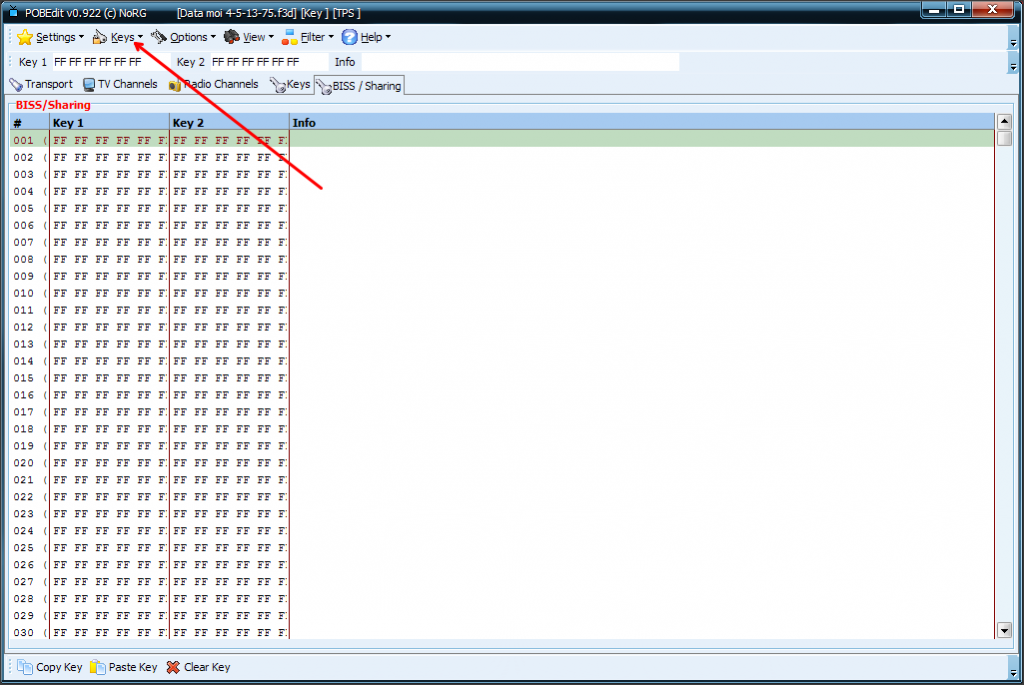Click the Keys toolbar icon
This screenshot has height=685, width=1024.
(99, 37)
